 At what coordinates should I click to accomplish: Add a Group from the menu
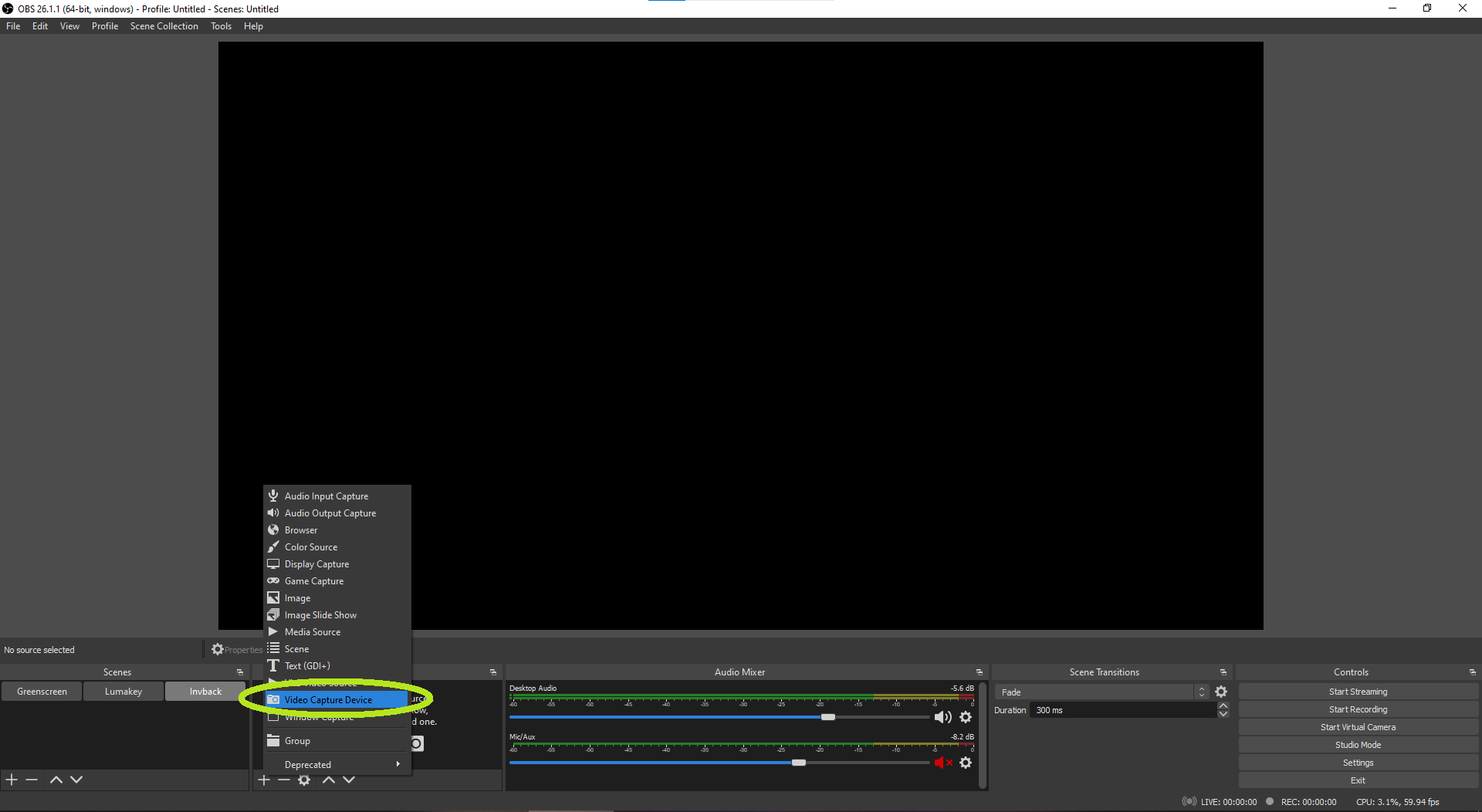coord(337,740)
